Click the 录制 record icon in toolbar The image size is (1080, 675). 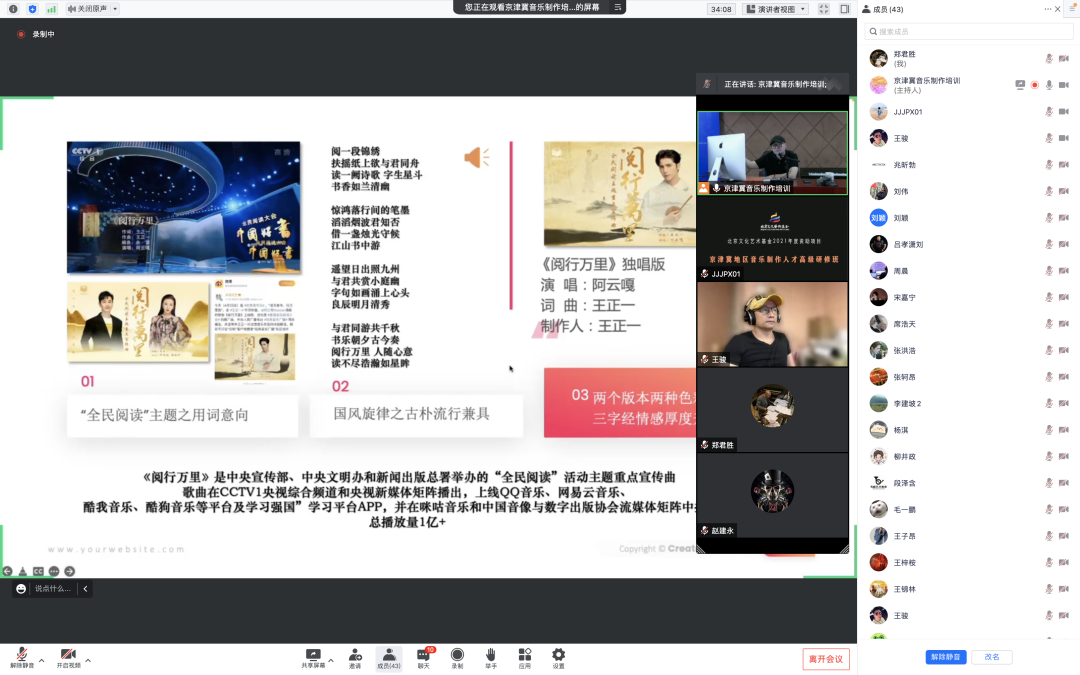point(457,655)
